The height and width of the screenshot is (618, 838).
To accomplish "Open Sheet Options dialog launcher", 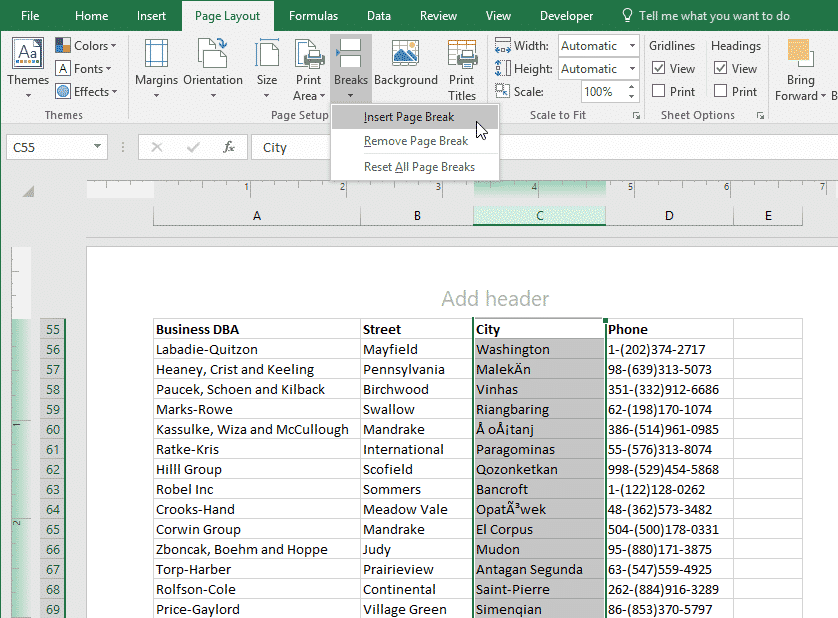I will click(x=760, y=115).
